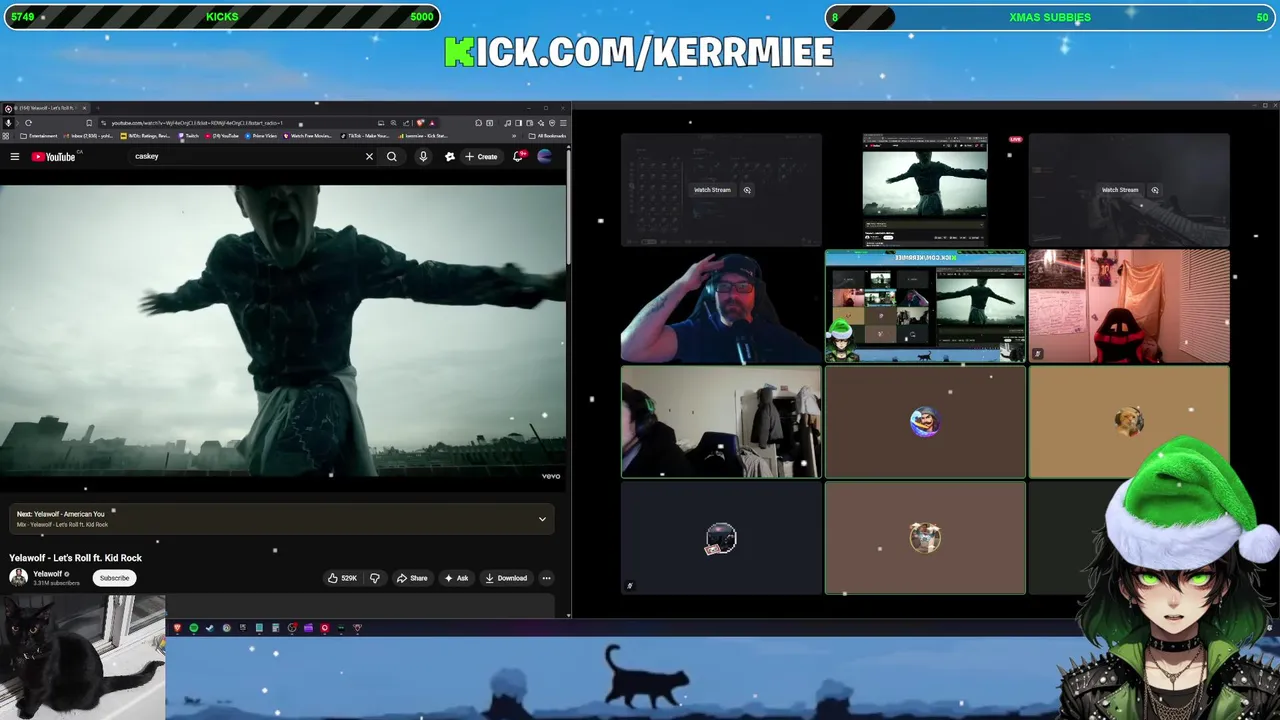Expand the hidden bookmarks overflow chevron
The image size is (1280, 720).
(514, 136)
